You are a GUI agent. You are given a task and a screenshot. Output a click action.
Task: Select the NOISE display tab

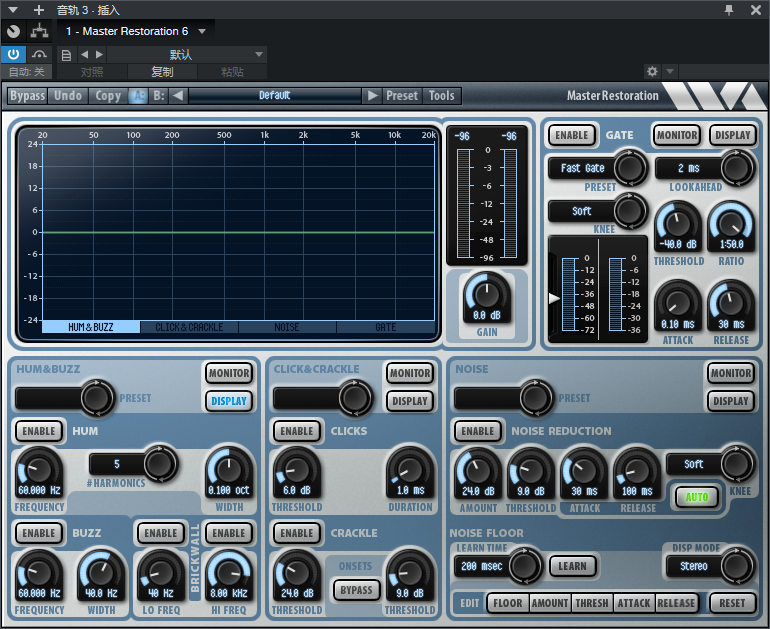[x=287, y=327]
